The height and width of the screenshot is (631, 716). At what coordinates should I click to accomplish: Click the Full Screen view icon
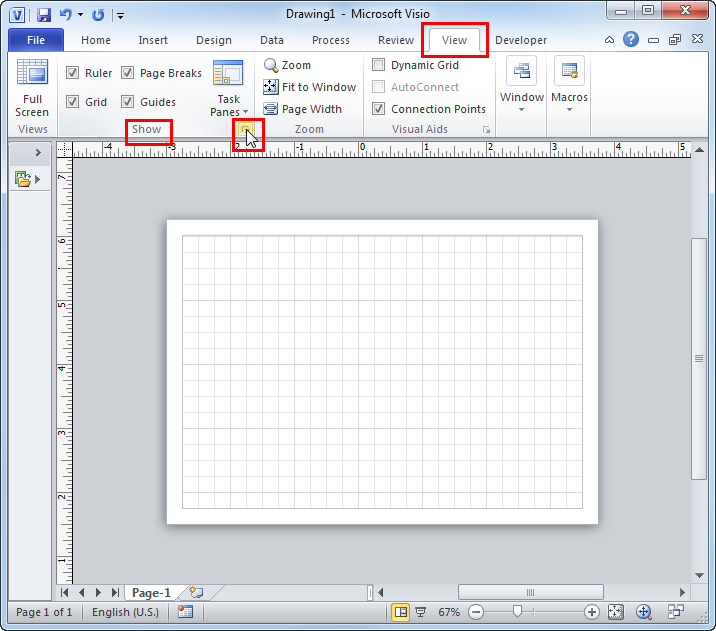pyautogui.click(x=32, y=87)
